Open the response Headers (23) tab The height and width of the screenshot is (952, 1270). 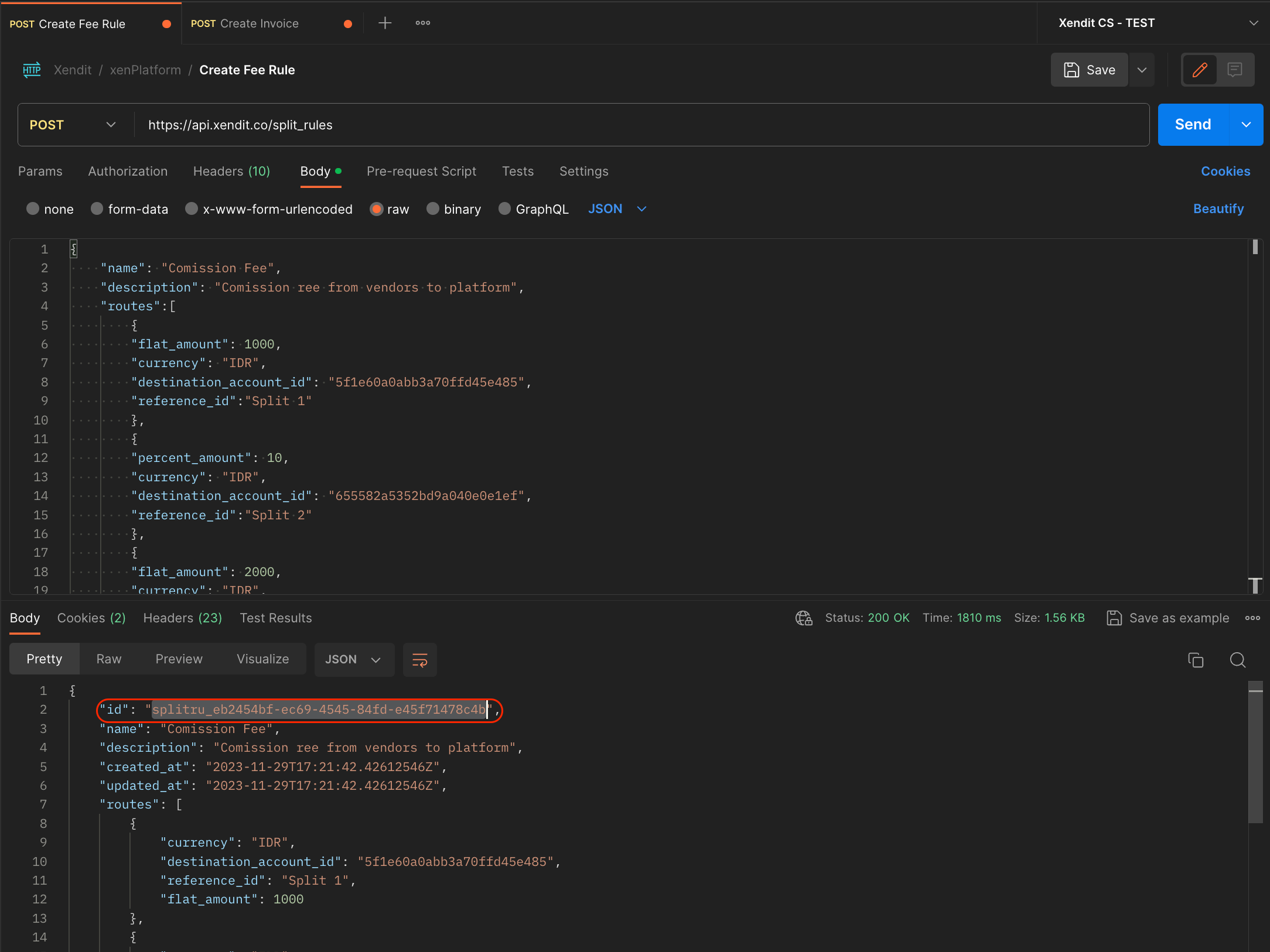point(182,618)
